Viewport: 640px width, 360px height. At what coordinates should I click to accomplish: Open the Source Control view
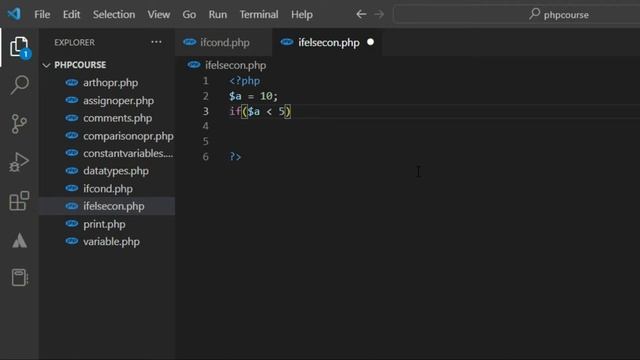19,124
